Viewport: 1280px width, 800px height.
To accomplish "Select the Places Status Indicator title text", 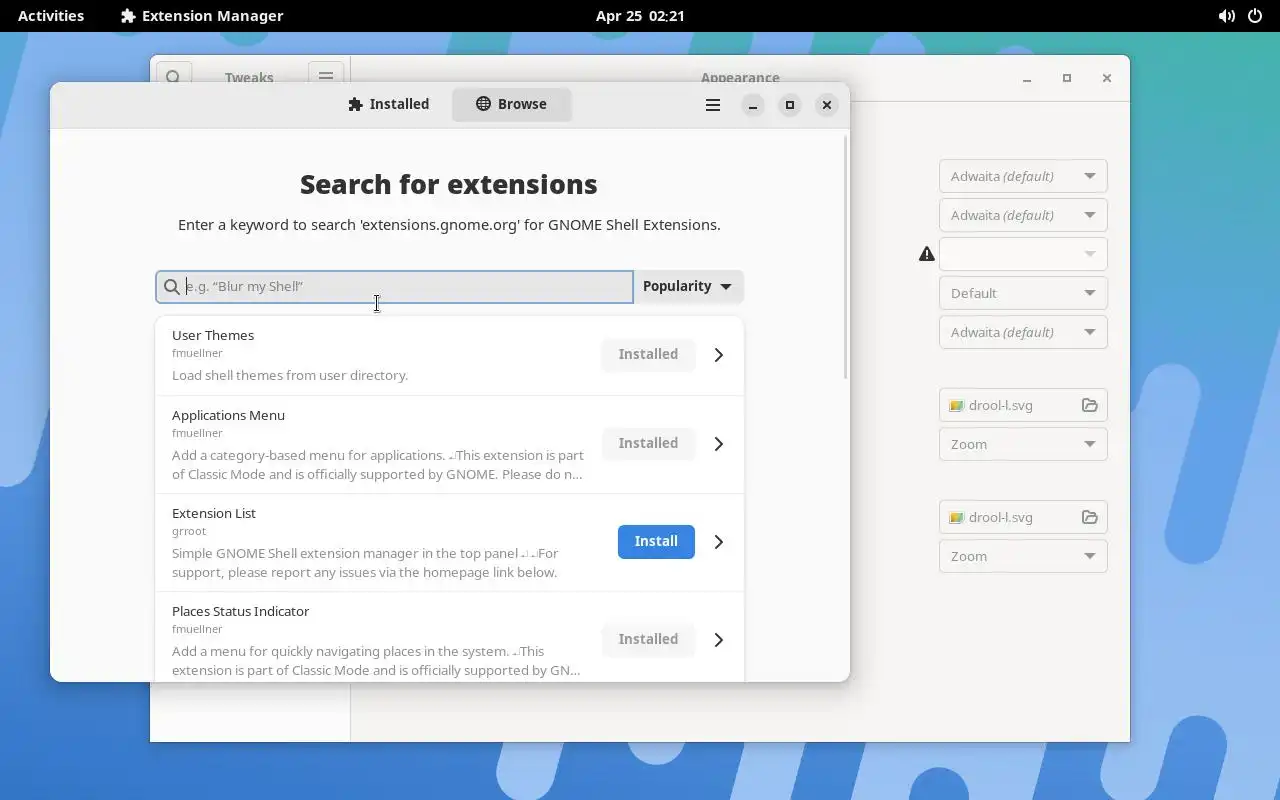I will 240,611.
